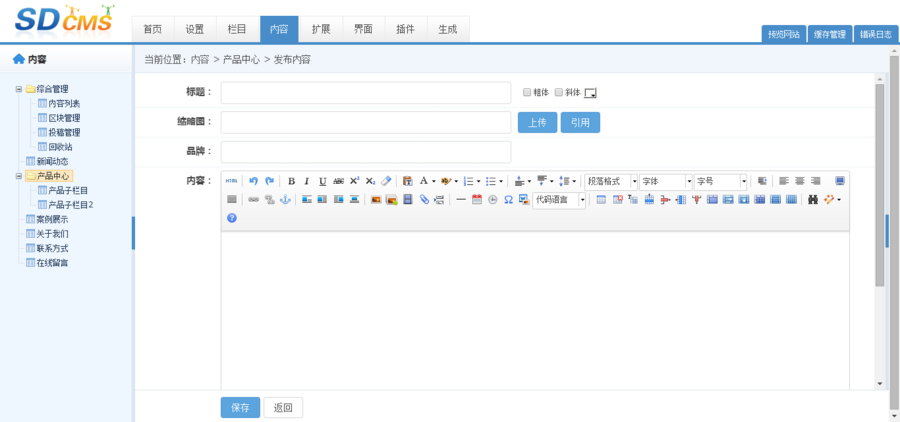
Task: Apply underline with the U icon
Action: coord(323,181)
